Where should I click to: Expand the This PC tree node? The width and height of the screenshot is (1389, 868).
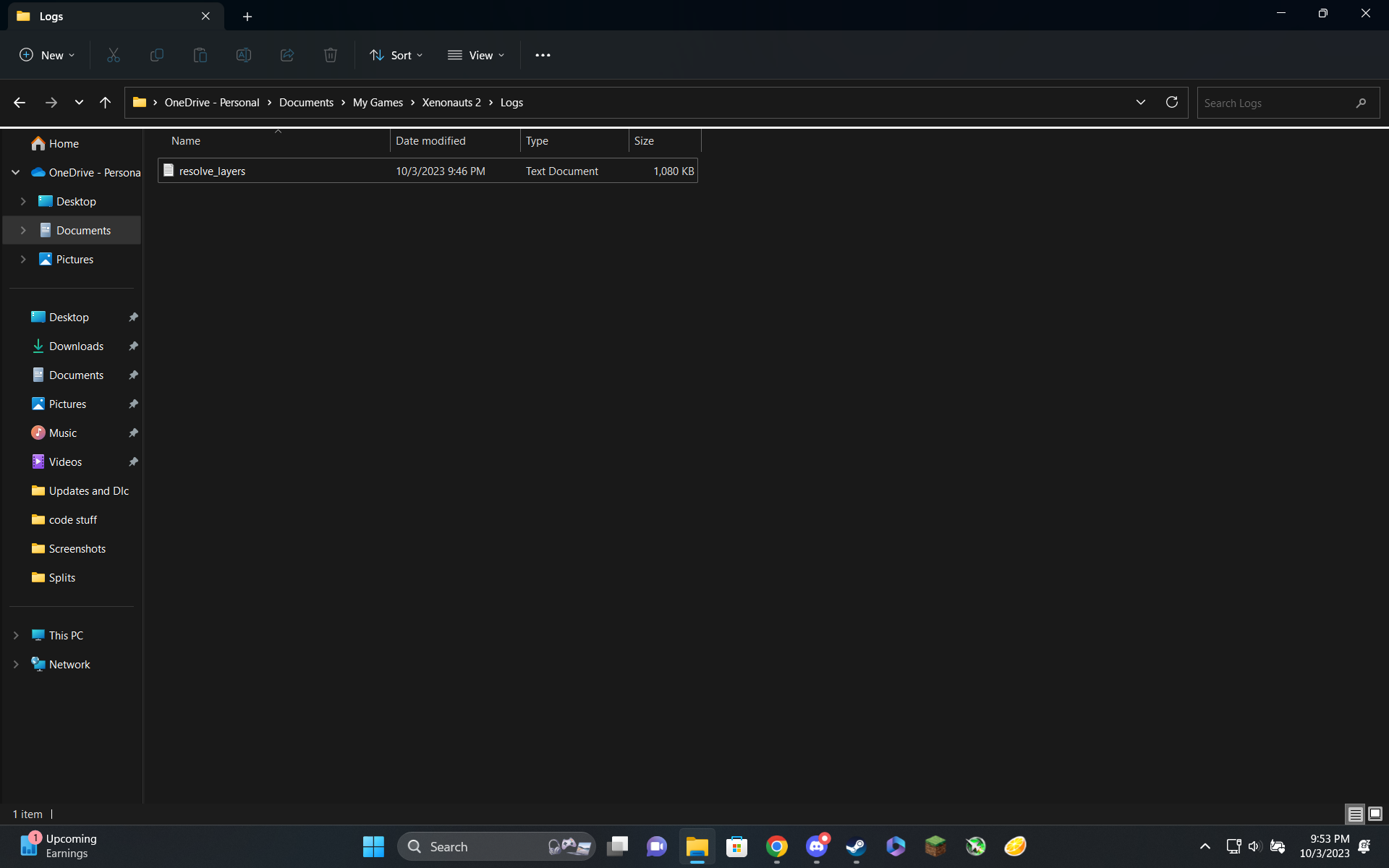16,635
